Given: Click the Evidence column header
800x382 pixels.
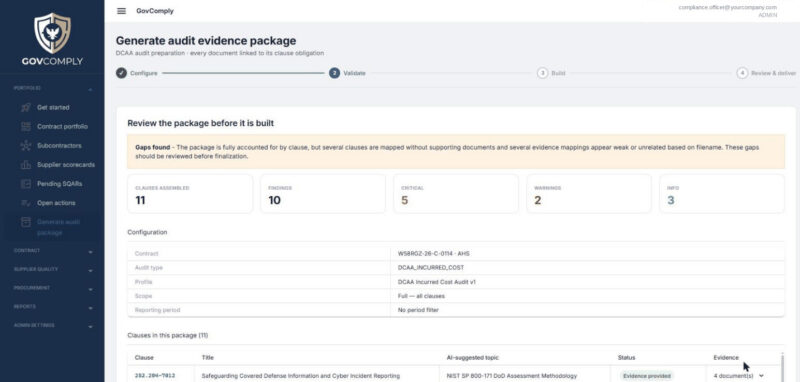Looking at the screenshot, I should pyautogui.click(x=726, y=358).
